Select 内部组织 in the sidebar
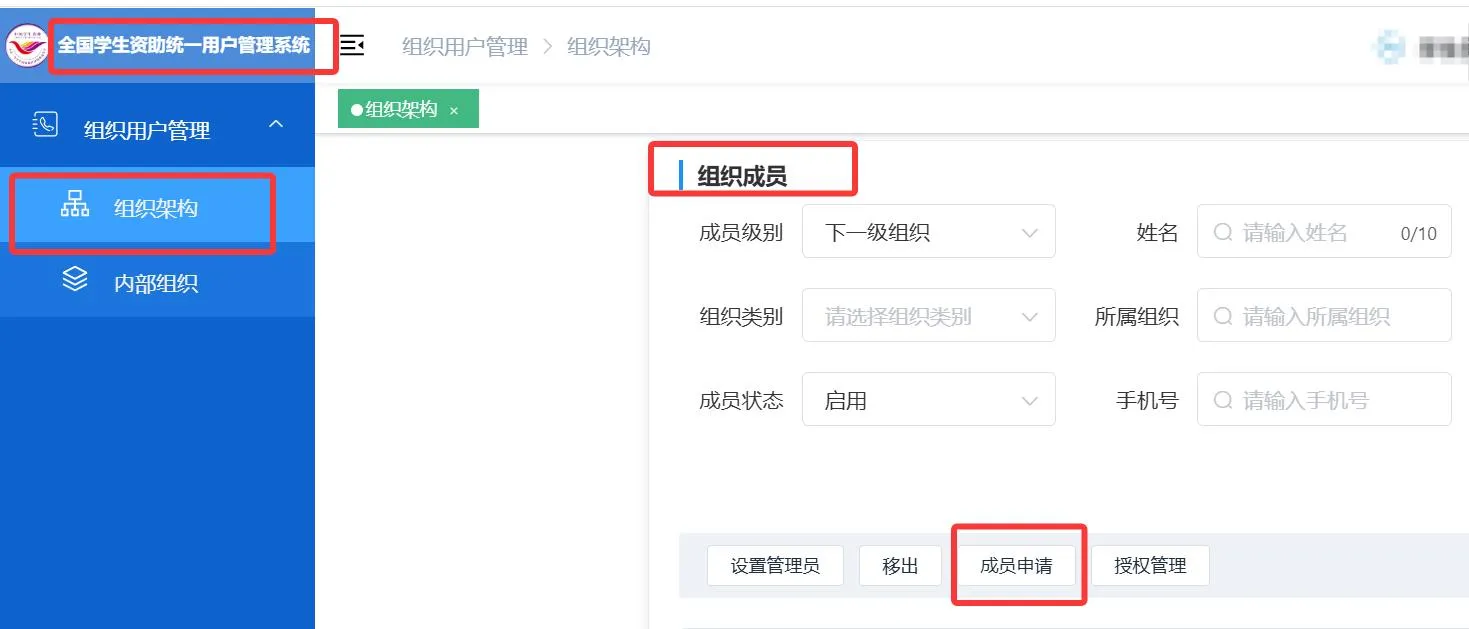1469x629 pixels. click(156, 283)
